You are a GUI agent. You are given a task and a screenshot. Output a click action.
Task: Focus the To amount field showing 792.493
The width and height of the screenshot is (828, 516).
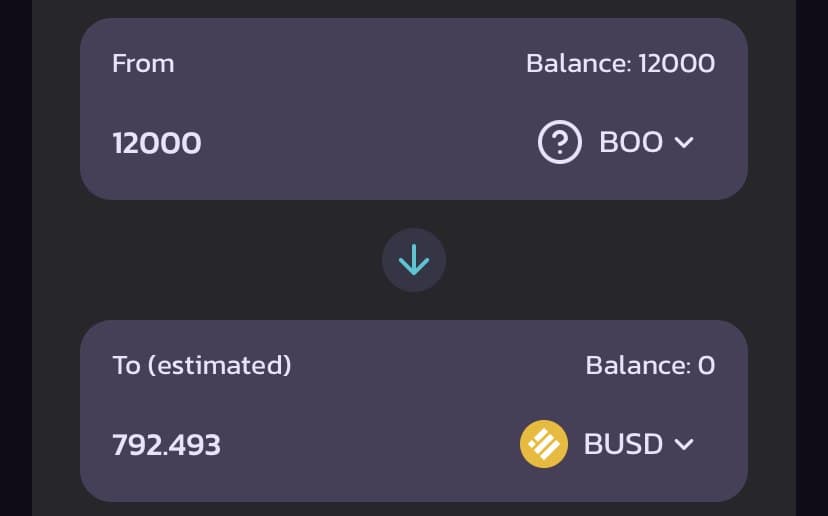click(166, 444)
